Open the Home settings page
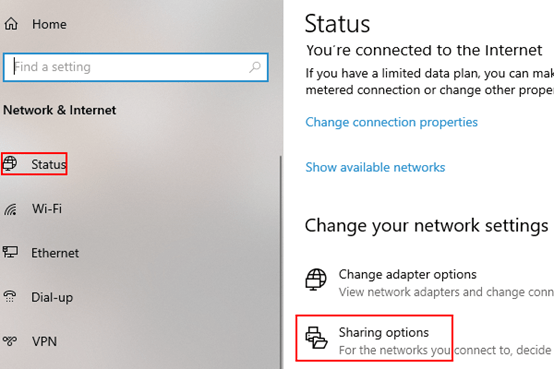 (49, 24)
